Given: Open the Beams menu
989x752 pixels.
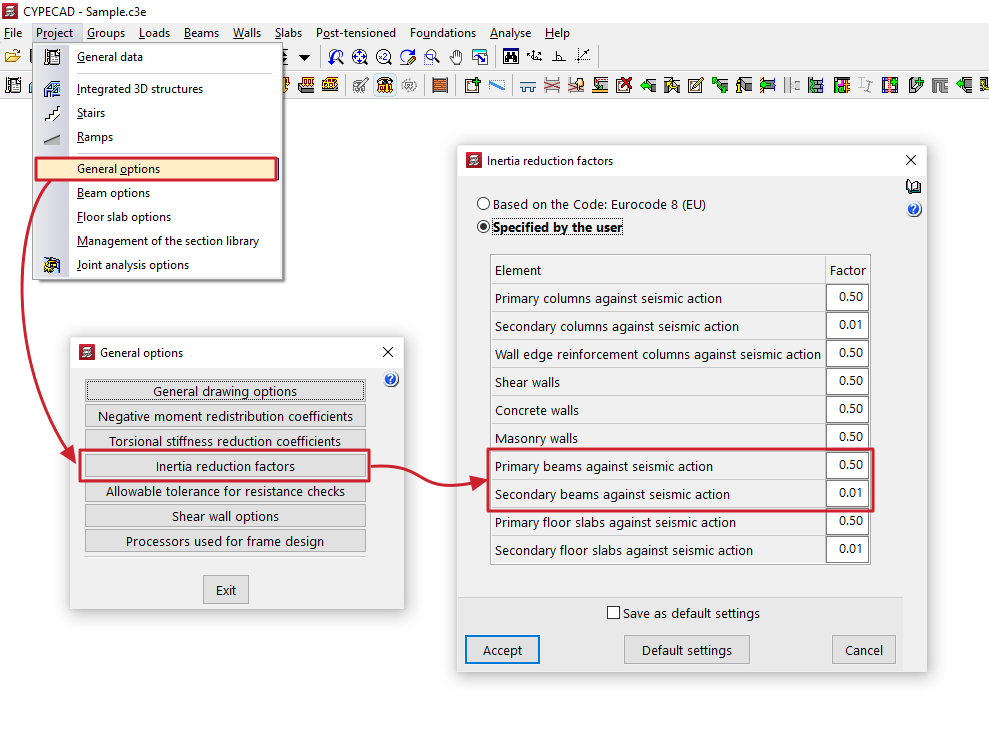Looking at the screenshot, I should [x=201, y=33].
